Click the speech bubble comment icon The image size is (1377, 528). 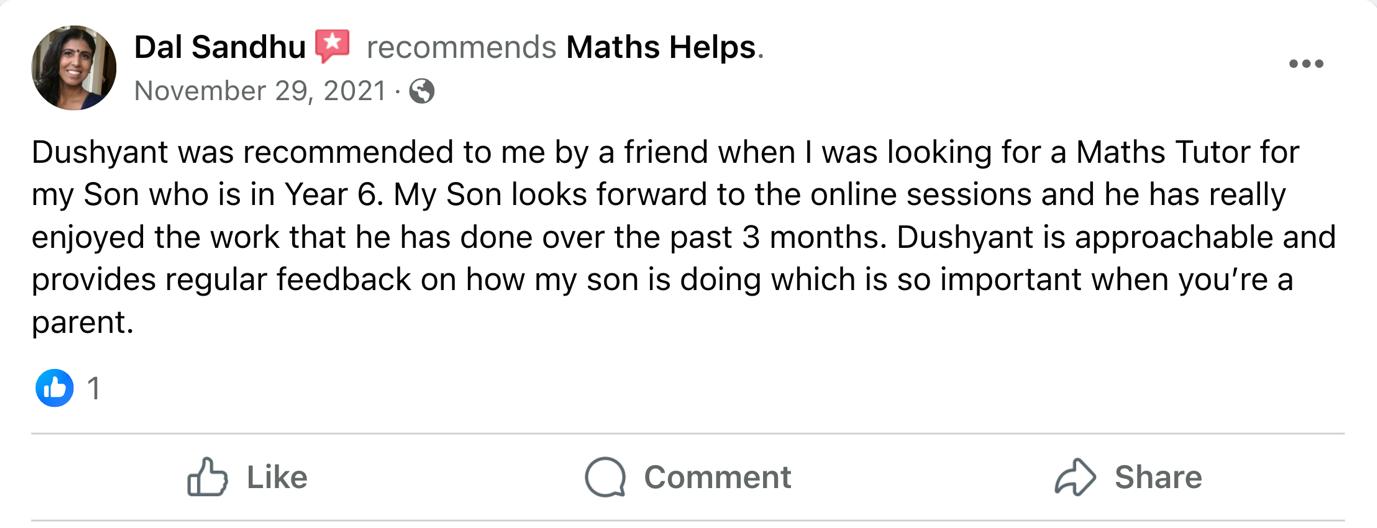point(605,477)
